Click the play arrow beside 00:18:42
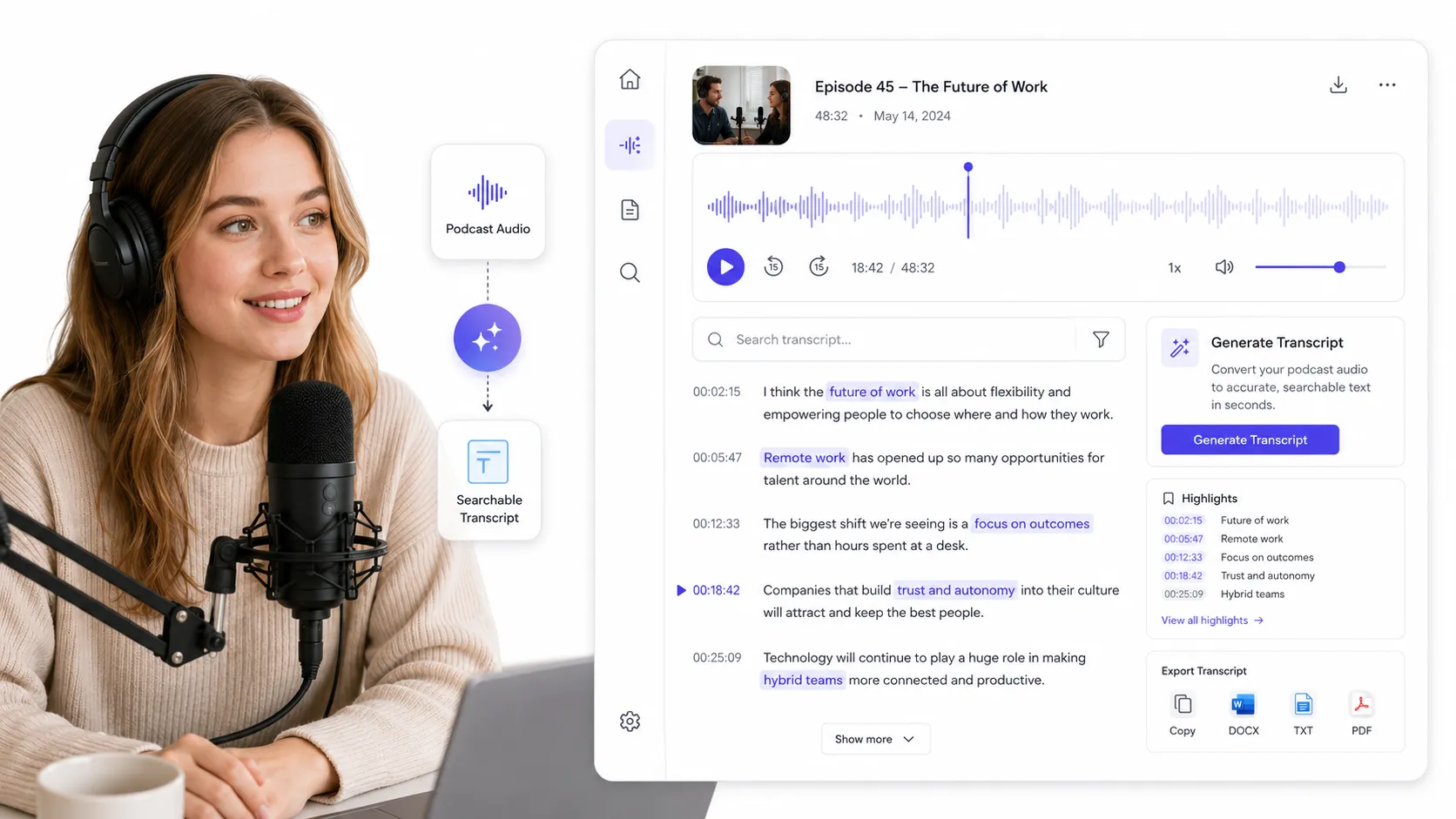 (681, 590)
